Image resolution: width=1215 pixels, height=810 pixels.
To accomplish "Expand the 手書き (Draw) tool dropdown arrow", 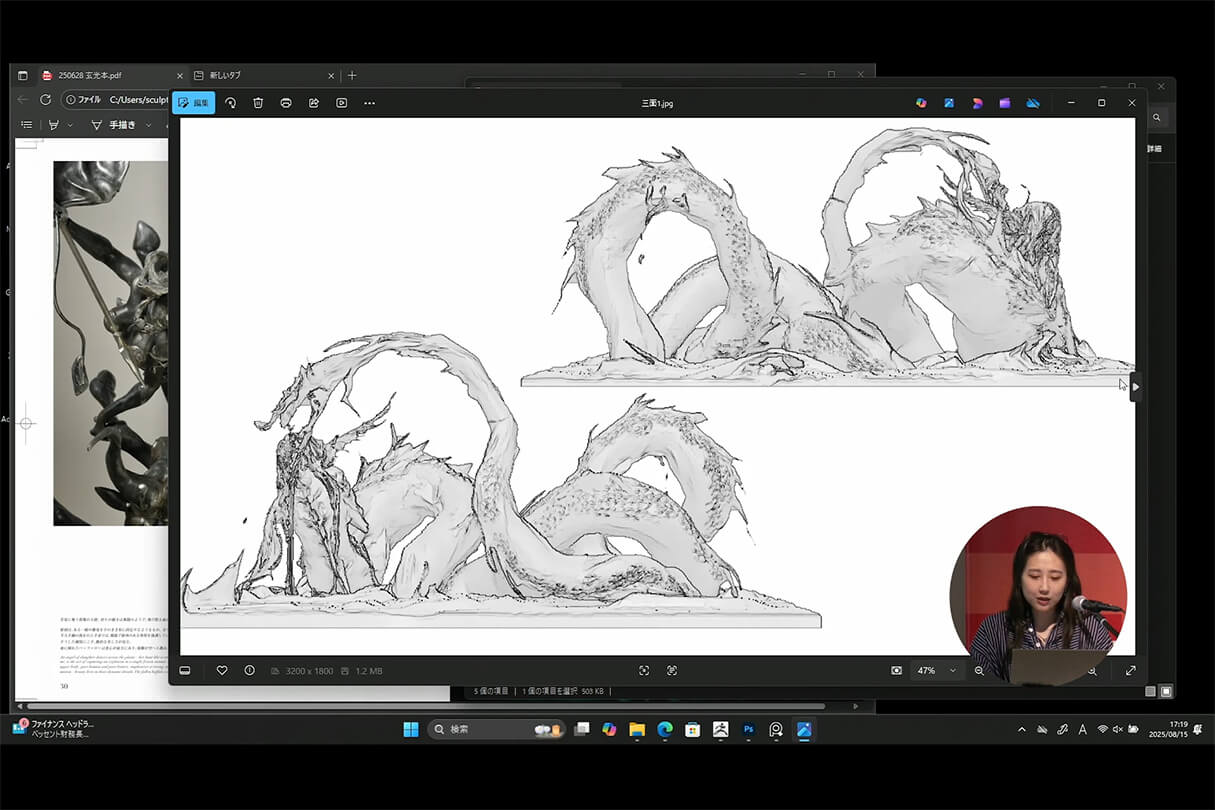I will 149,125.
